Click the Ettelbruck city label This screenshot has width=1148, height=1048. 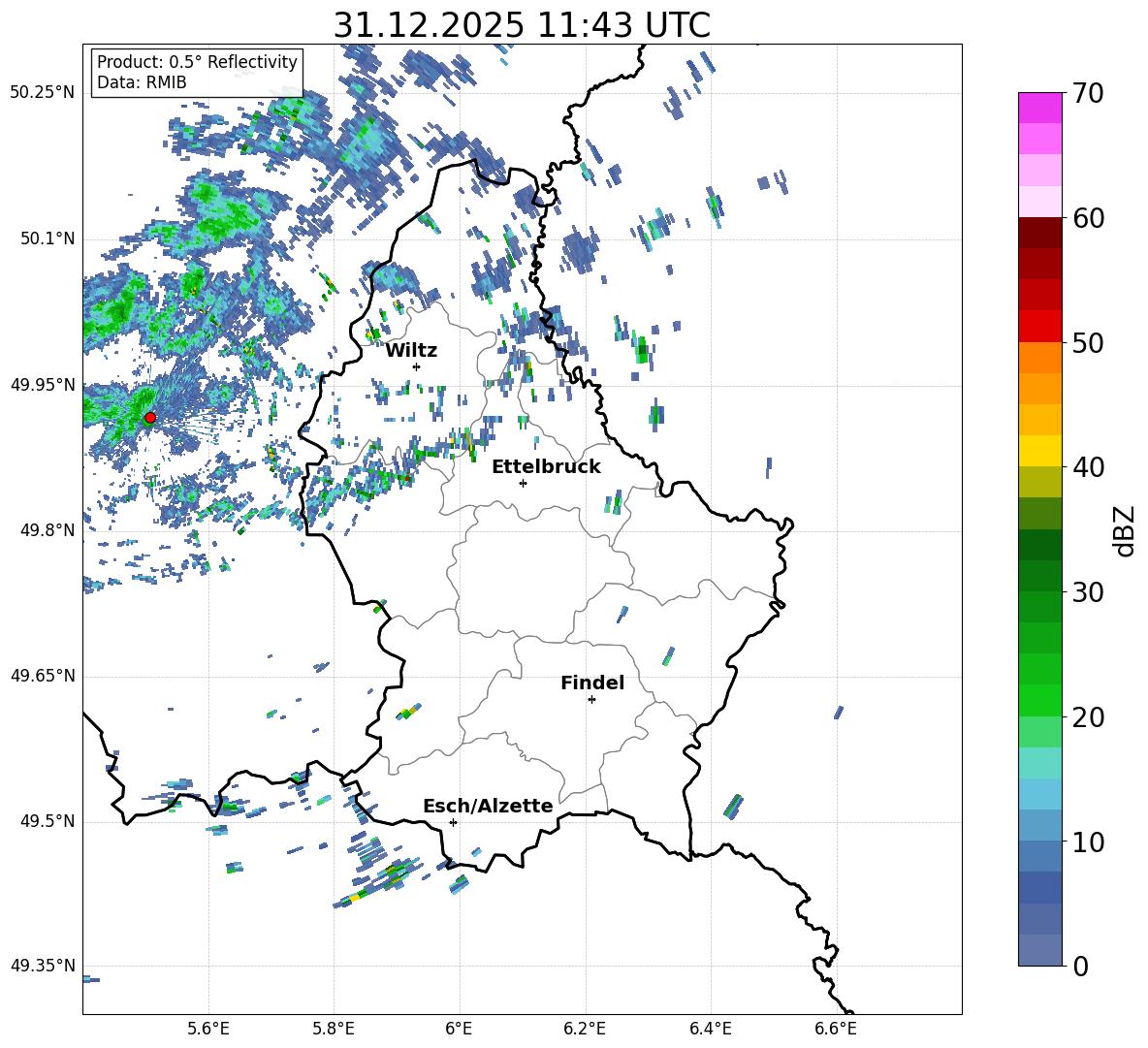point(546,467)
